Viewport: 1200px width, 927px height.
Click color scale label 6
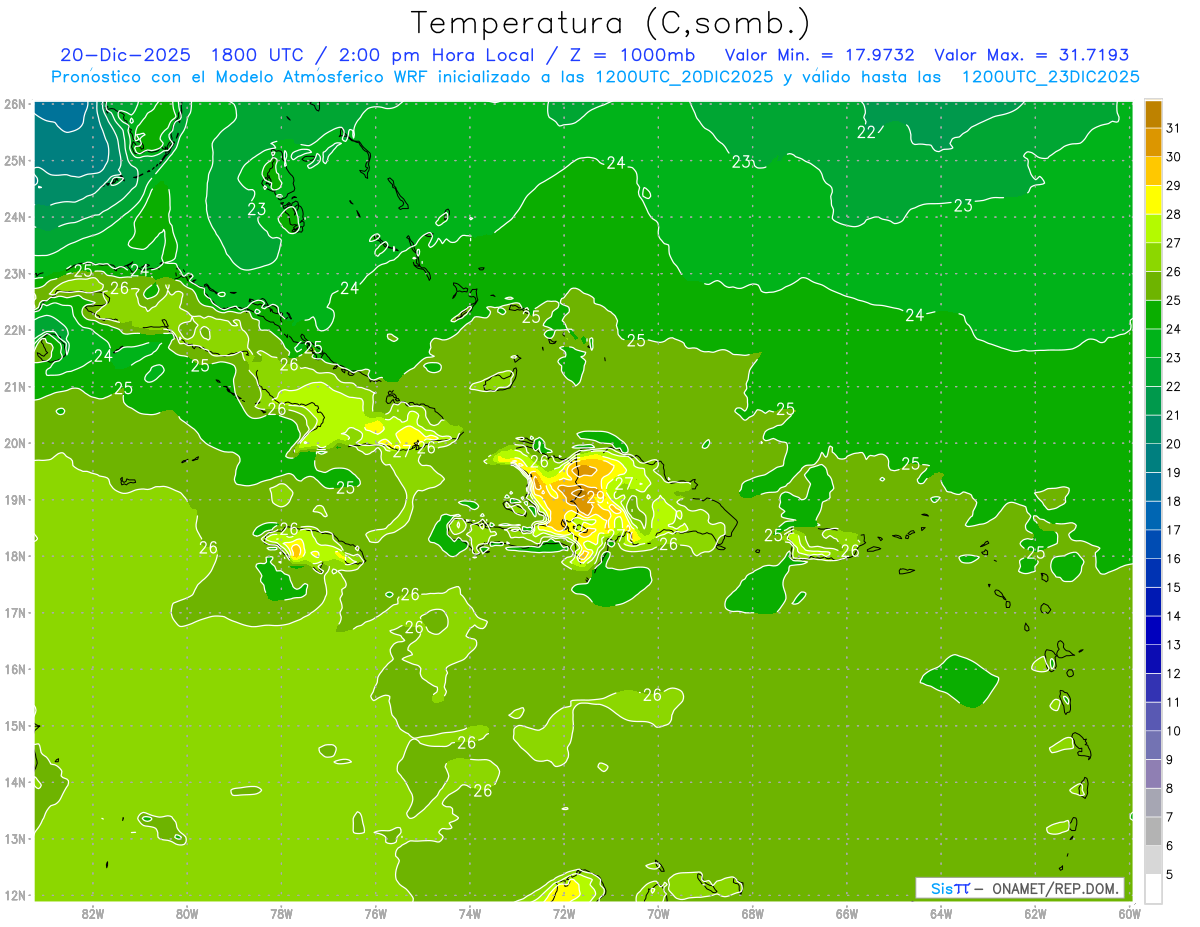1170,846
